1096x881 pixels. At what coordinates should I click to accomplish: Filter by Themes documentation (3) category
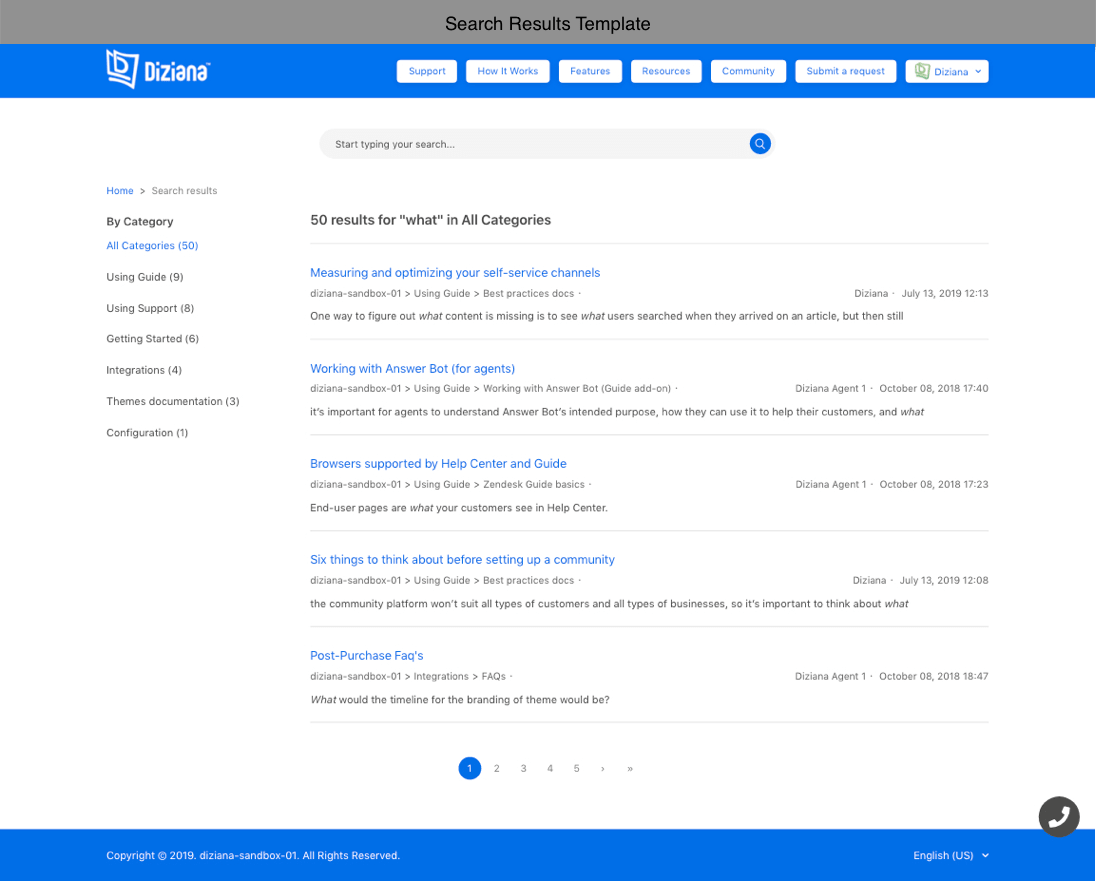tap(173, 402)
